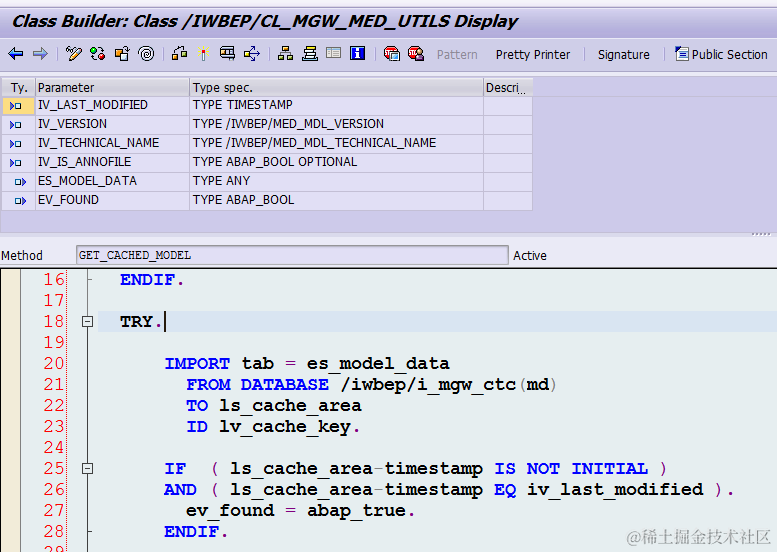The width and height of the screenshot is (777, 552).
Task: Click the ENDIF keyword on line 28
Action: click(191, 532)
